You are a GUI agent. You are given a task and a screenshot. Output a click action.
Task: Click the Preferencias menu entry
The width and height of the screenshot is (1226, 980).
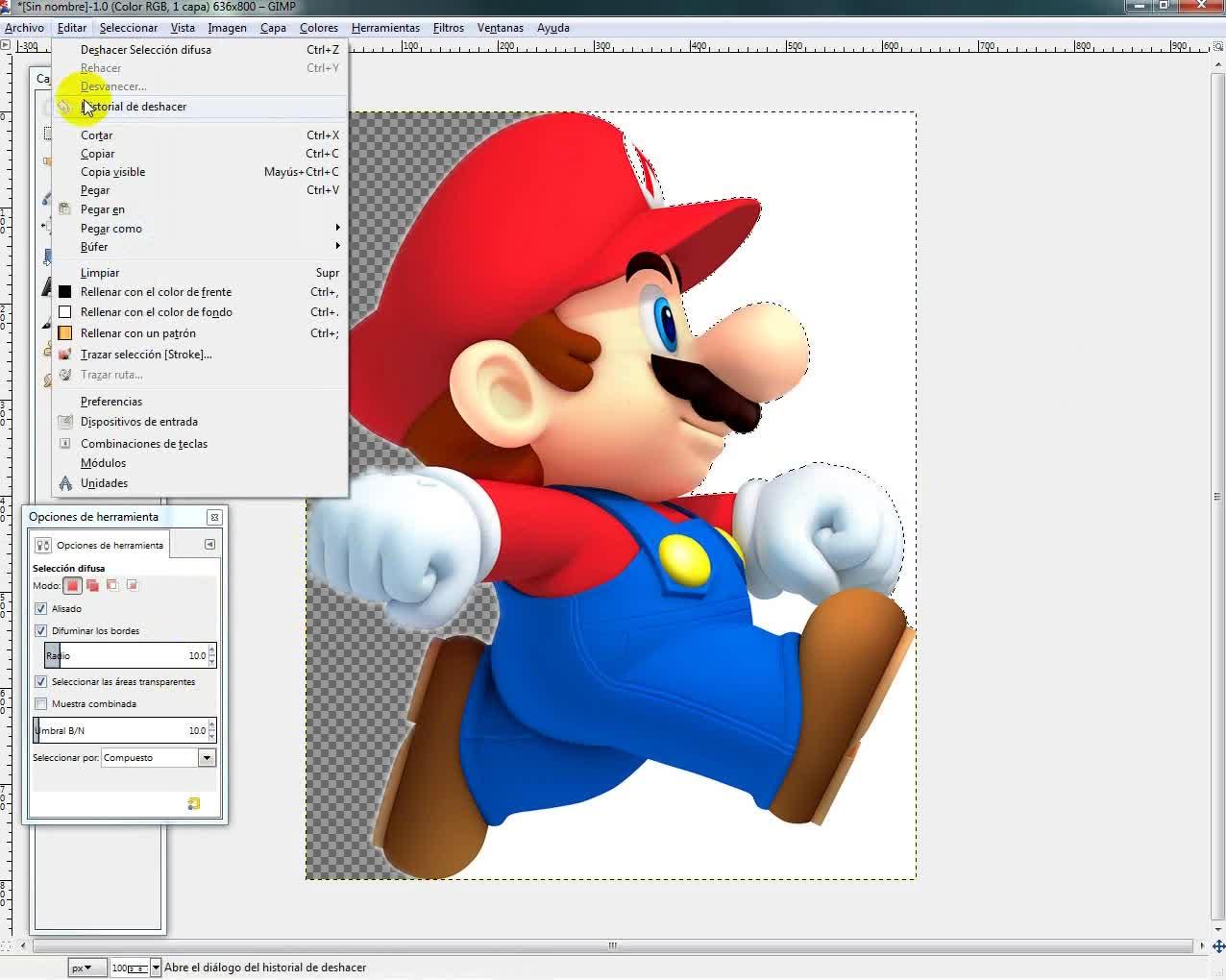tap(111, 402)
